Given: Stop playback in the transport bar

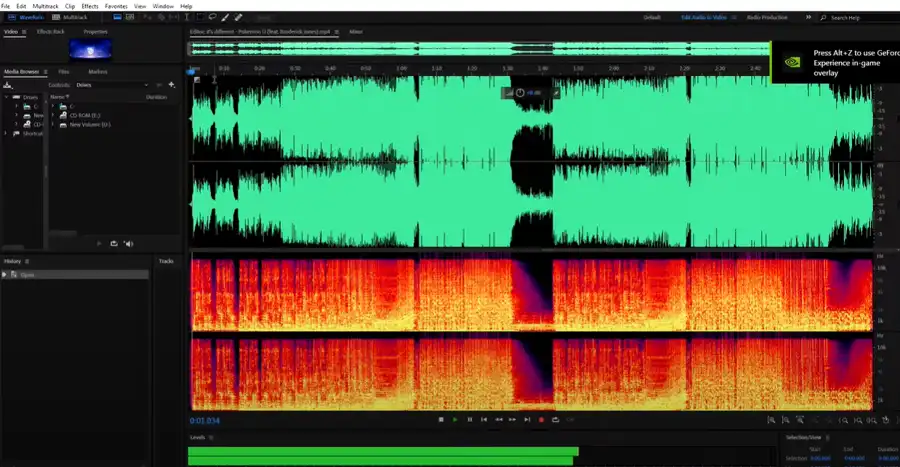Looking at the screenshot, I should click(441, 419).
